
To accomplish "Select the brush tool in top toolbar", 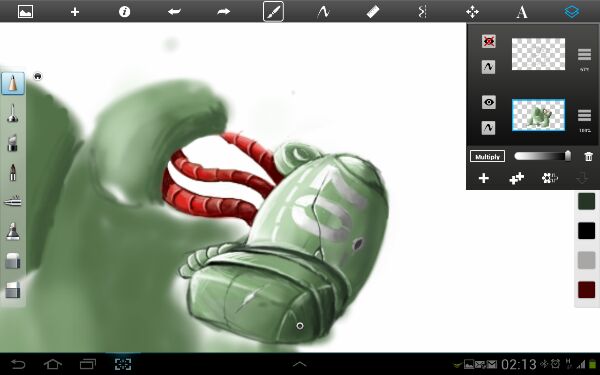I will pyautogui.click(x=273, y=11).
